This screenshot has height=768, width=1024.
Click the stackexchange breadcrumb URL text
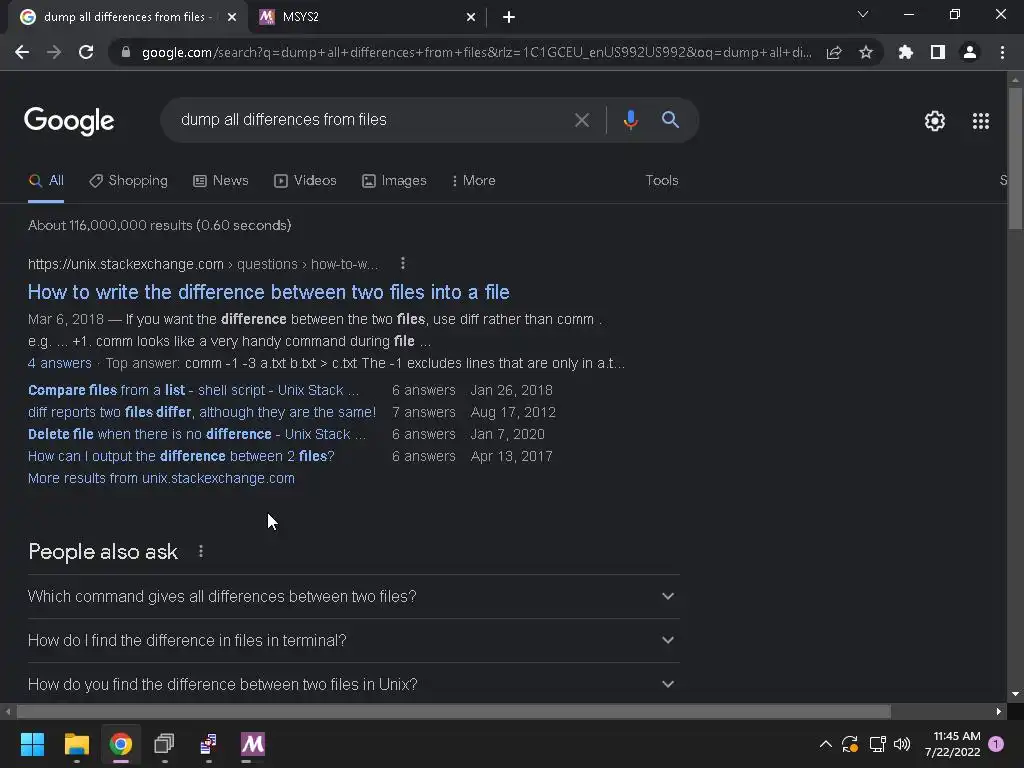(203, 264)
